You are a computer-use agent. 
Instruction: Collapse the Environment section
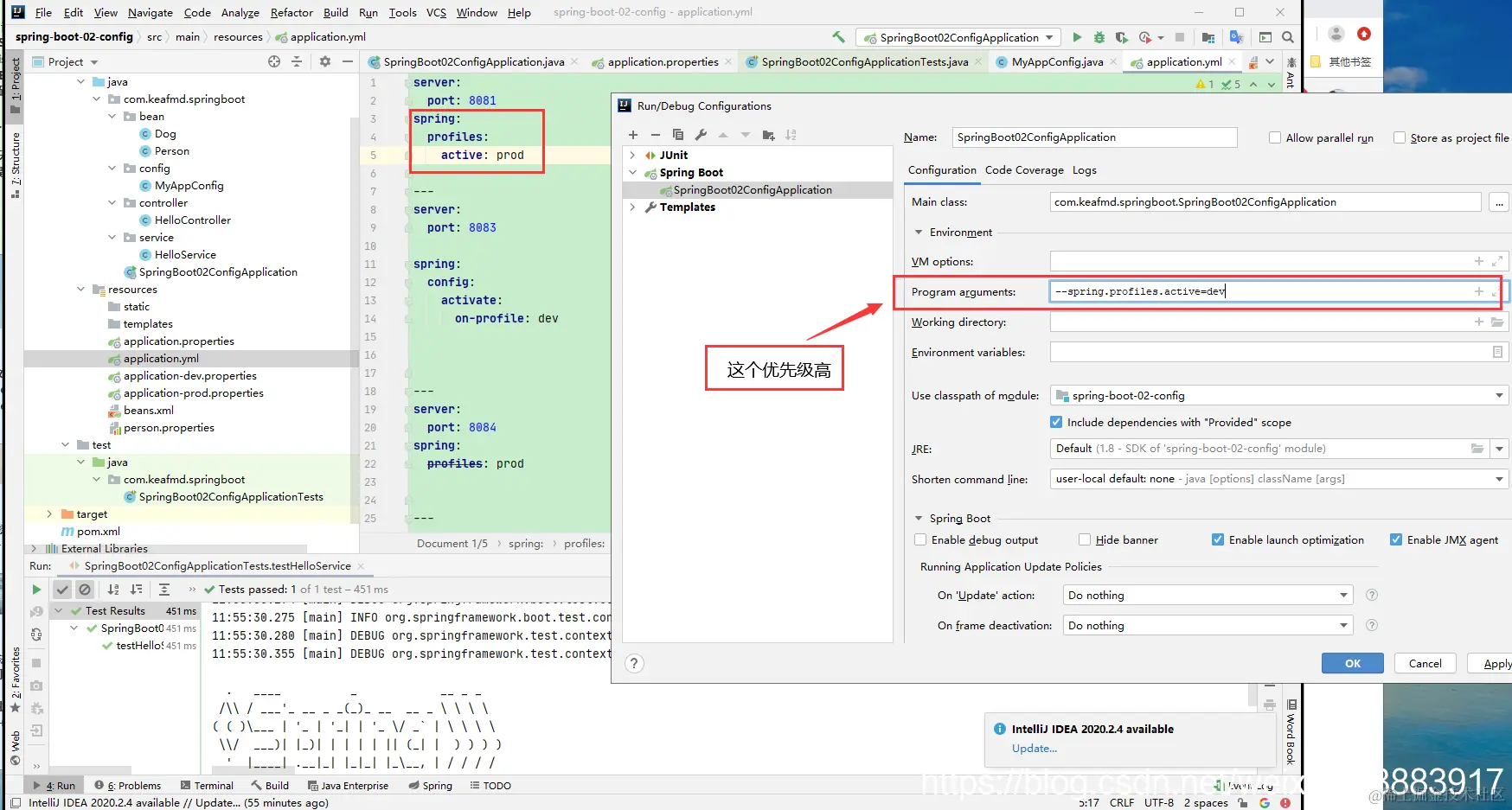click(919, 232)
